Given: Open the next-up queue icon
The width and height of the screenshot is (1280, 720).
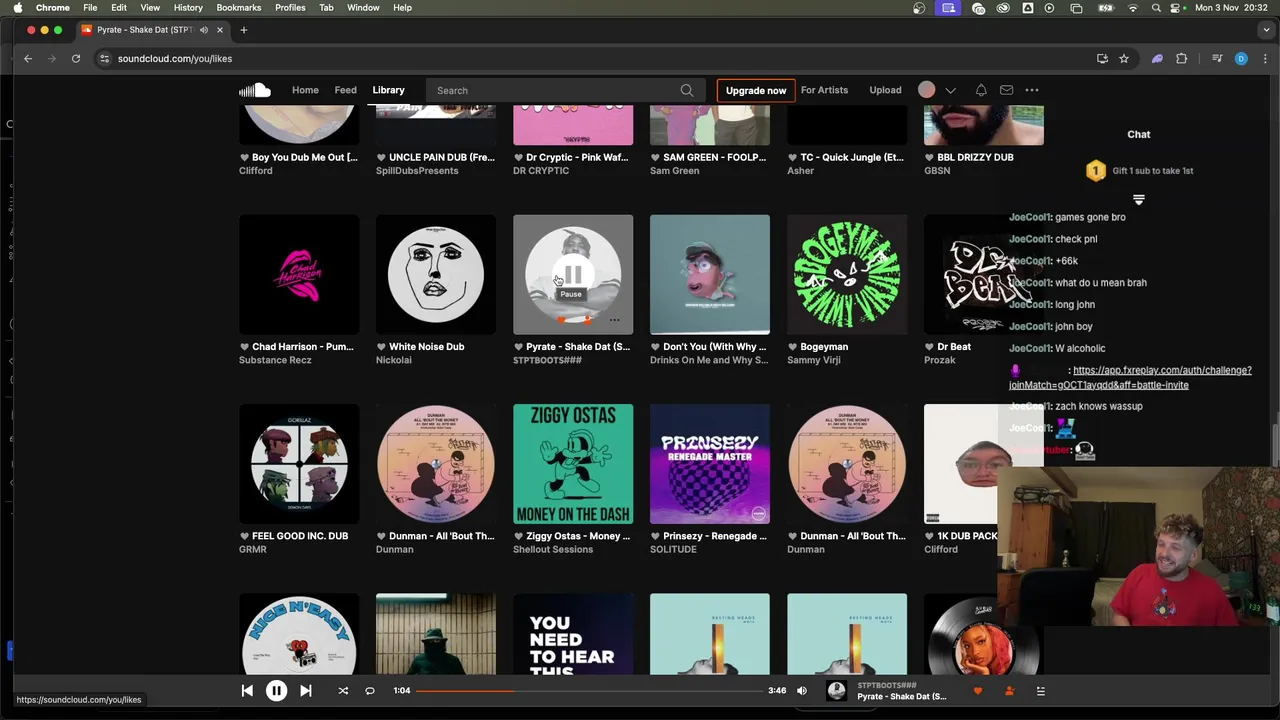Looking at the screenshot, I should (1040, 691).
